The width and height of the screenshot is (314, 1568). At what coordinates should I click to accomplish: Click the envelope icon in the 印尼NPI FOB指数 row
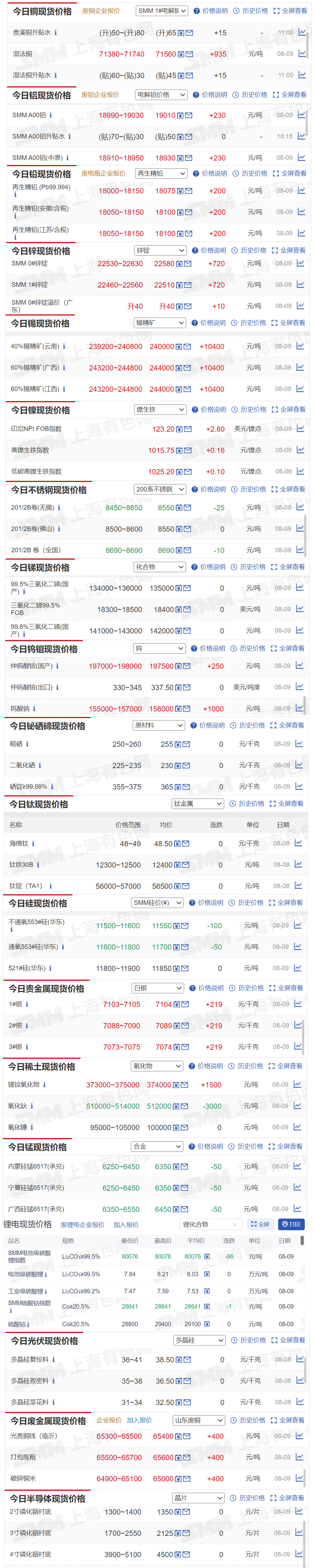[x=188, y=429]
